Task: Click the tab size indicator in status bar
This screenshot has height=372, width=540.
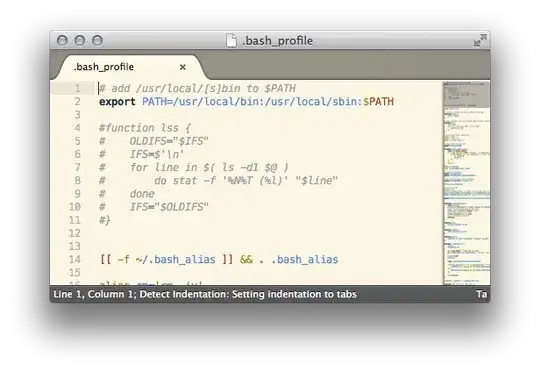Action: 482,294
